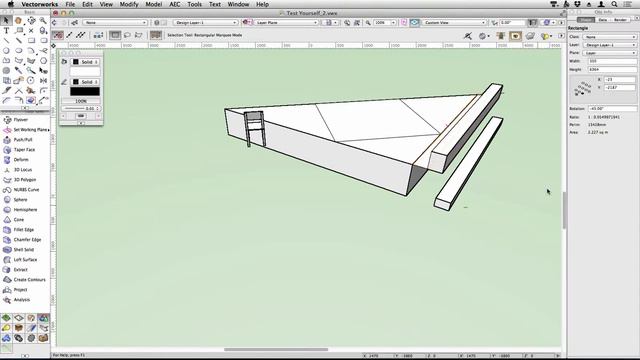The height and width of the screenshot is (360, 640).
Task: Open the Model menu
Action: (154, 4)
